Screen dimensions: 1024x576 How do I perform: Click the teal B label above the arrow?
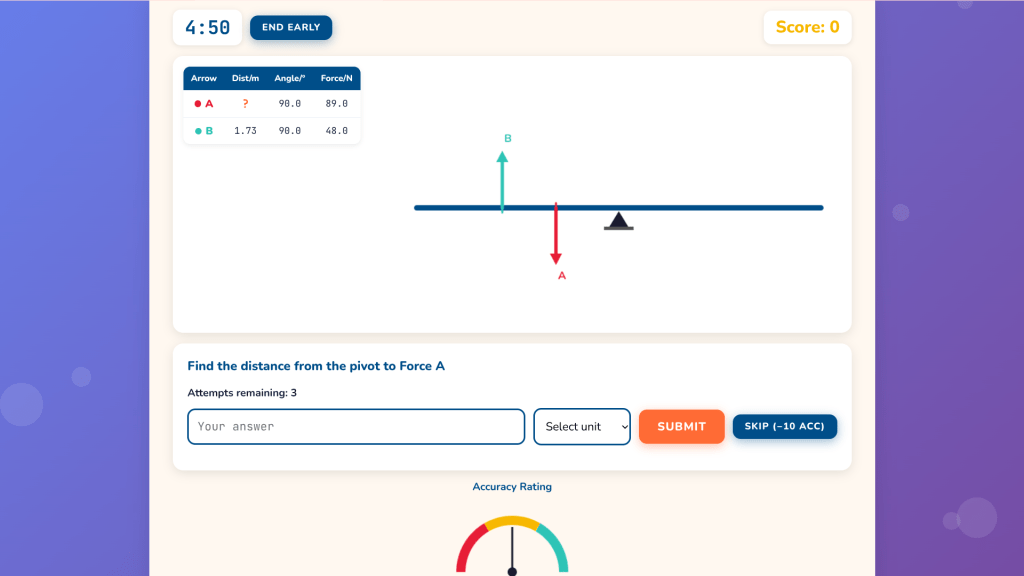click(x=508, y=139)
